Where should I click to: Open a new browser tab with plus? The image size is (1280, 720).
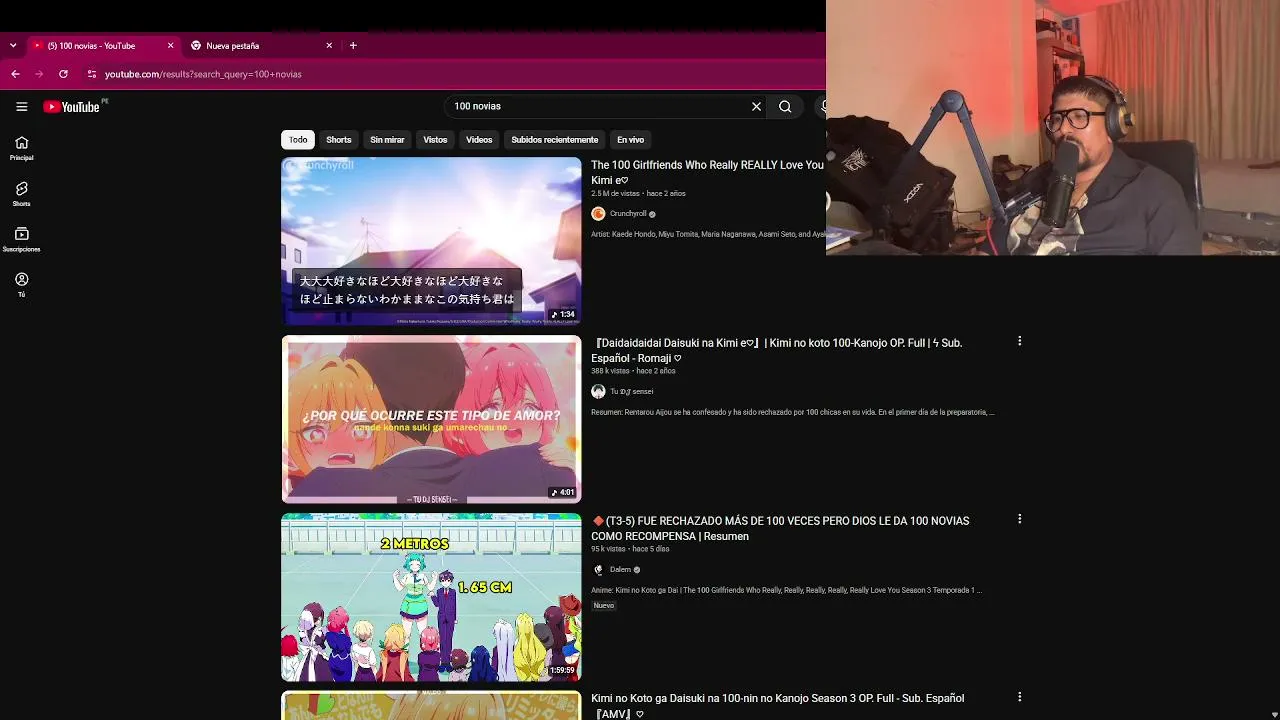353,45
